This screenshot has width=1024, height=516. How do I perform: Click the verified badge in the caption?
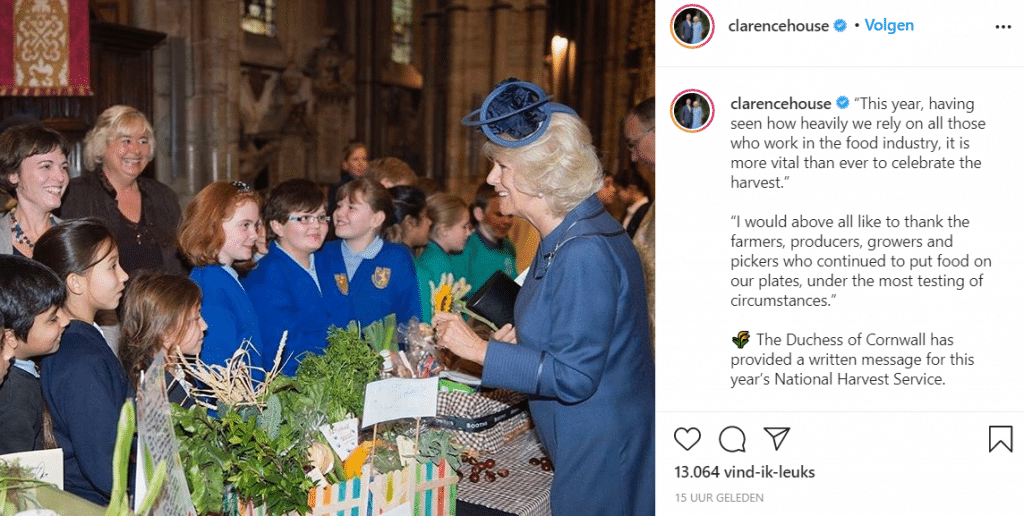point(842,103)
